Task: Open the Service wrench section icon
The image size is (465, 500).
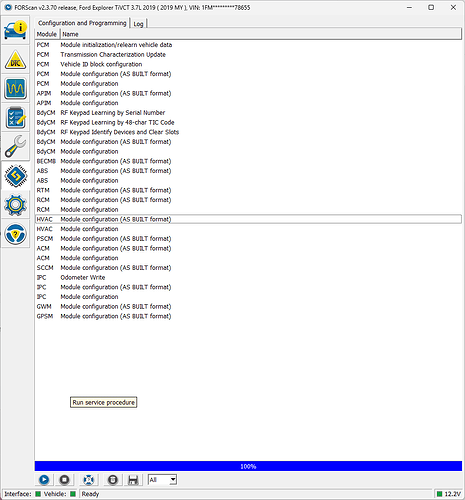Action: (x=15, y=146)
